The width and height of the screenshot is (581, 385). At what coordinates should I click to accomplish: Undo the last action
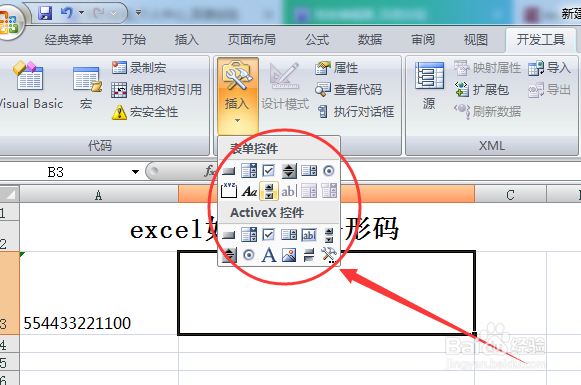(x=67, y=13)
